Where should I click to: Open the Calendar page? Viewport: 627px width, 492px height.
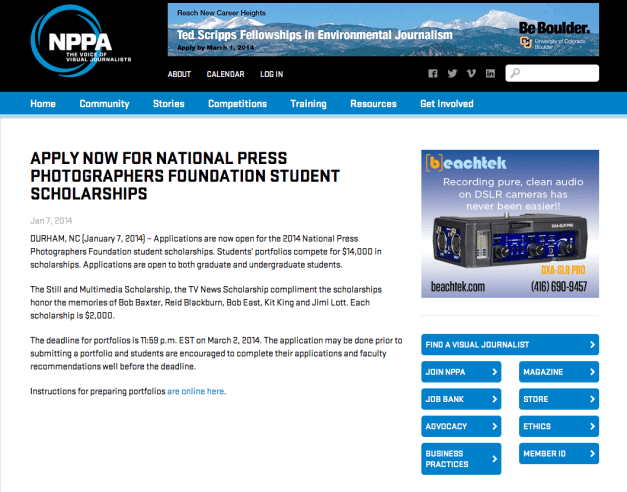coord(226,74)
